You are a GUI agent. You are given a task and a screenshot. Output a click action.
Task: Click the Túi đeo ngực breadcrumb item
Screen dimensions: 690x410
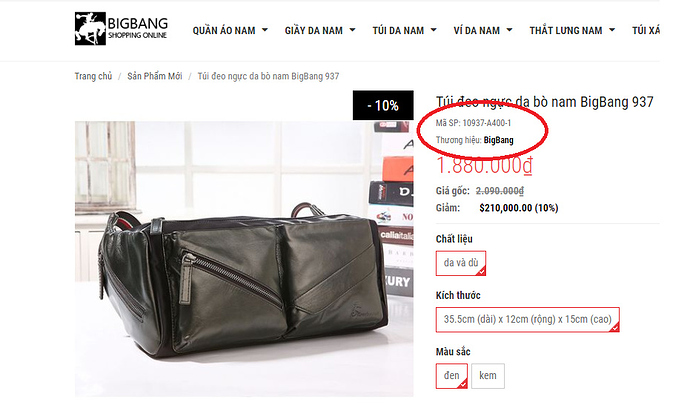268,76
